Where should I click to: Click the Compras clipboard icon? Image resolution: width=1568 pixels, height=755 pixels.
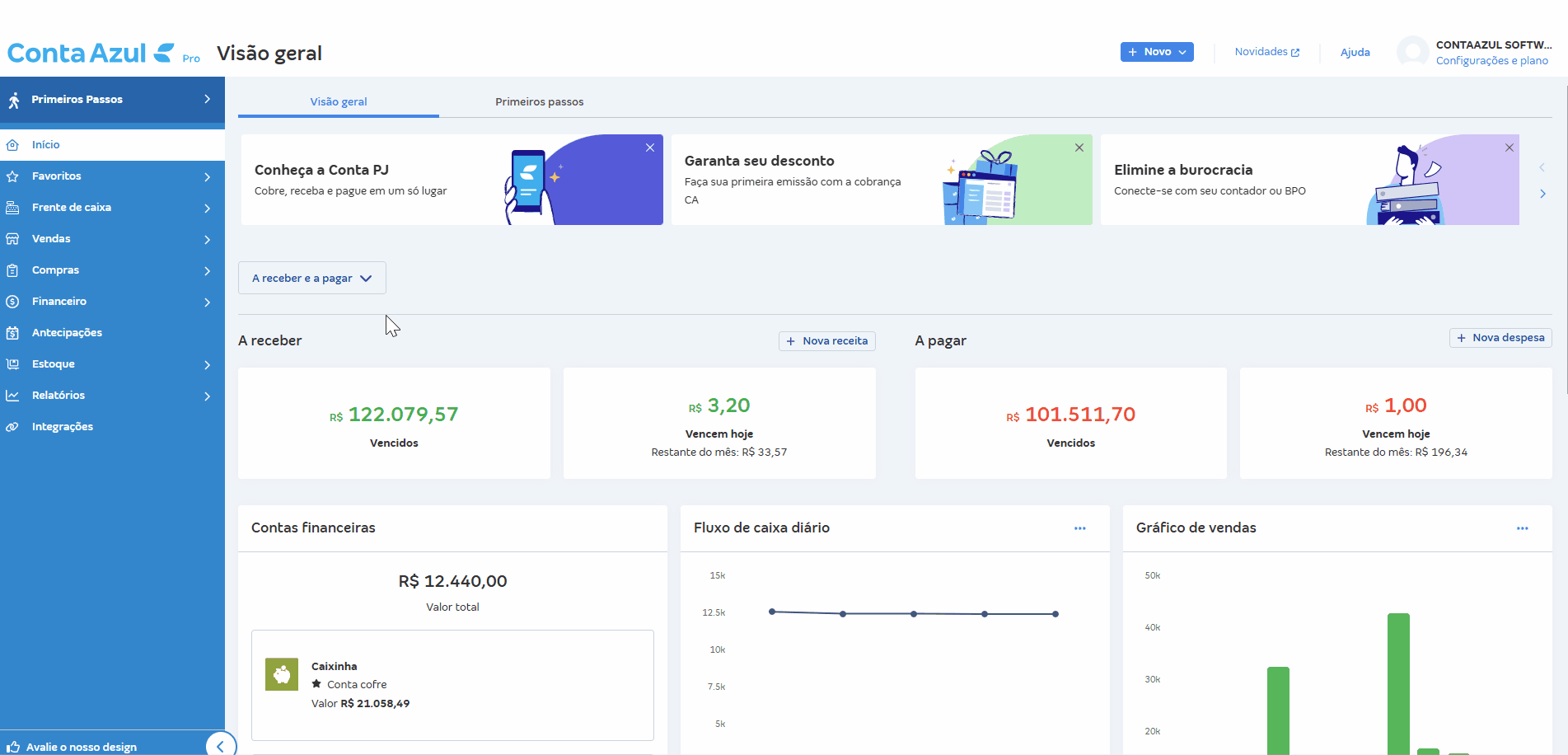(x=12, y=270)
